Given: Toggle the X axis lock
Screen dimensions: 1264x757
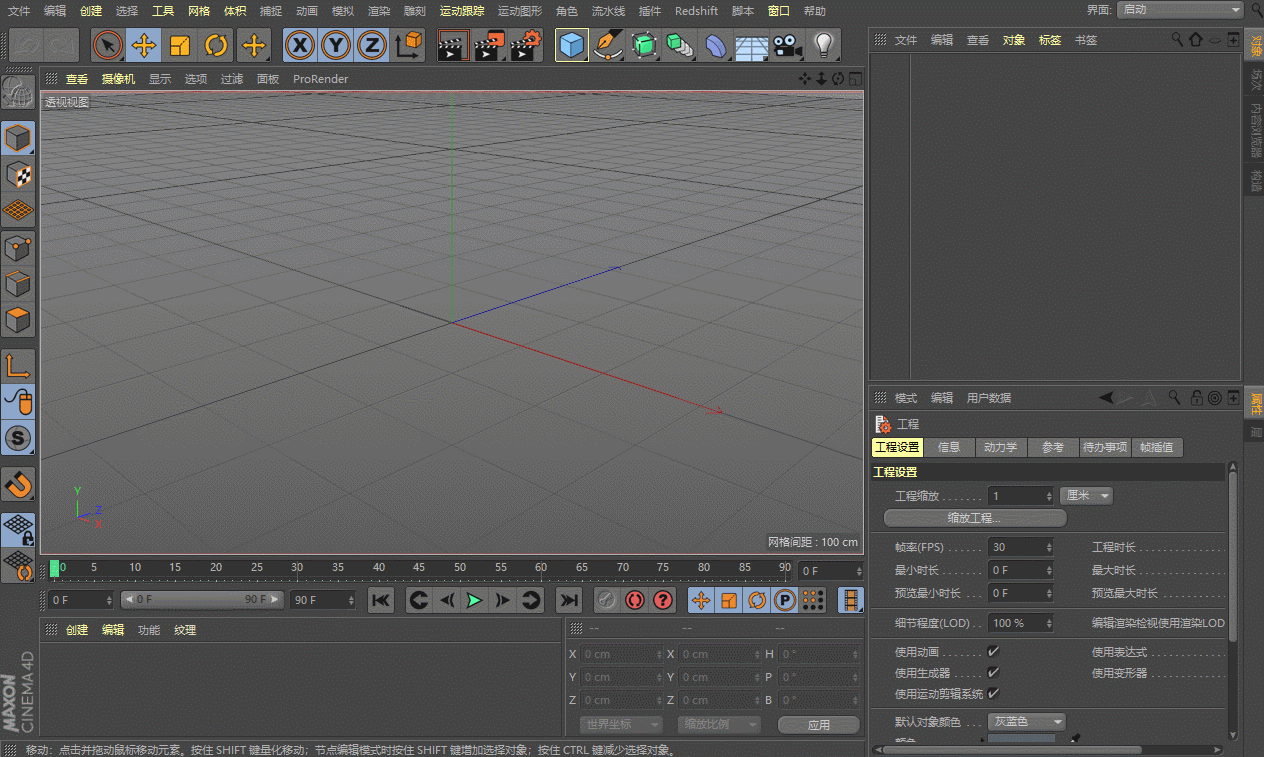Looking at the screenshot, I should coord(299,45).
